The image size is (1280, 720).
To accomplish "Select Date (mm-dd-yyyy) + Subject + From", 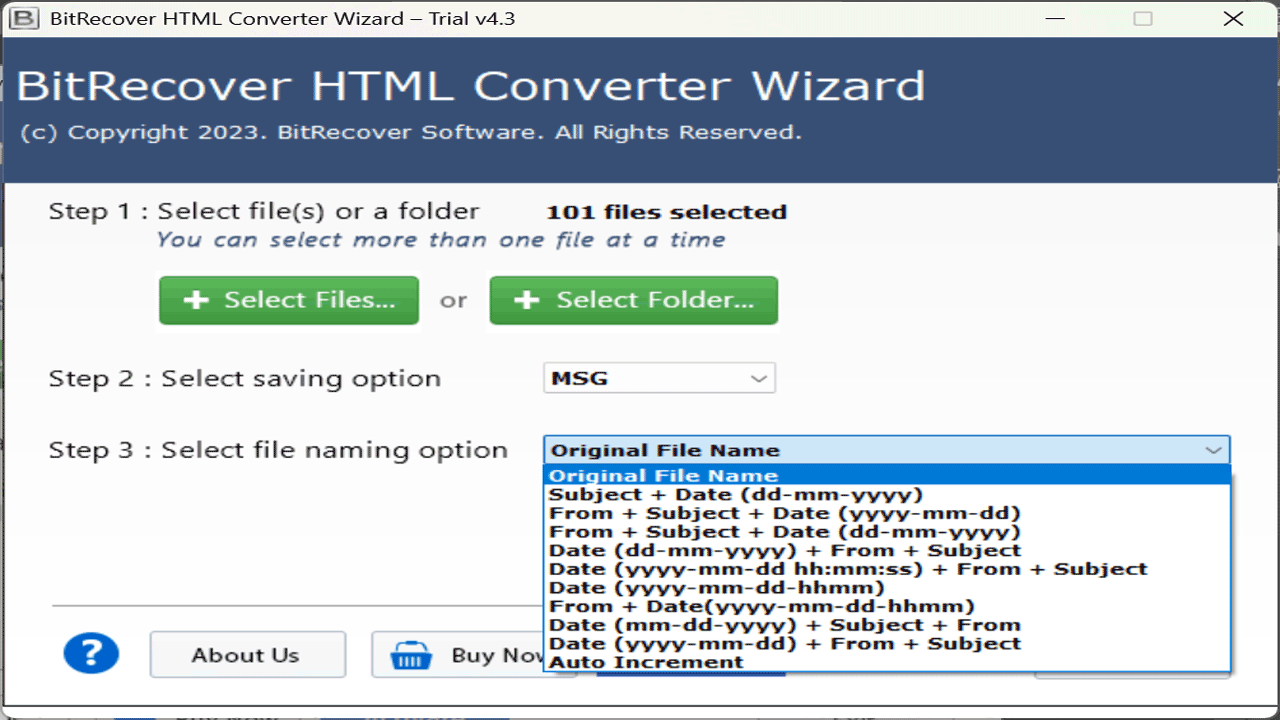I will (x=887, y=625).
